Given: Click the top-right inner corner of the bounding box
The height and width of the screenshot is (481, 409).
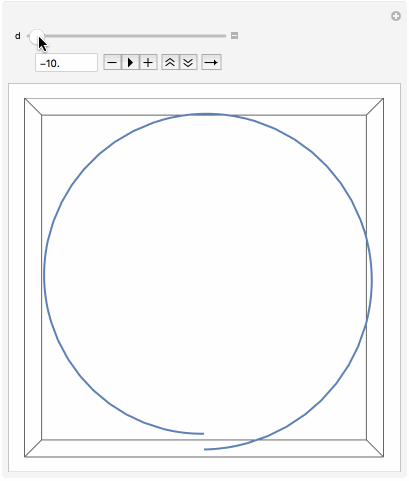Looking at the screenshot, I should [366, 115].
